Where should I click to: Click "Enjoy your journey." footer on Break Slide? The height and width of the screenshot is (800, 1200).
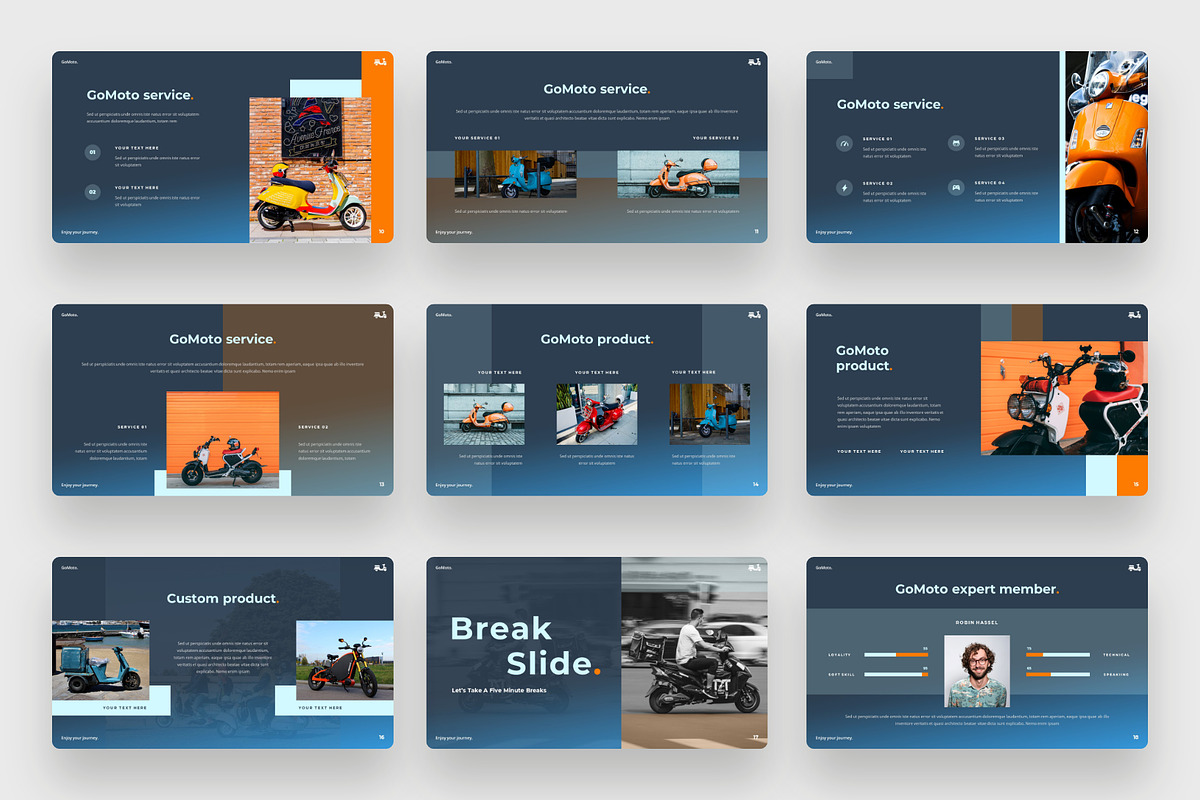(454, 738)
